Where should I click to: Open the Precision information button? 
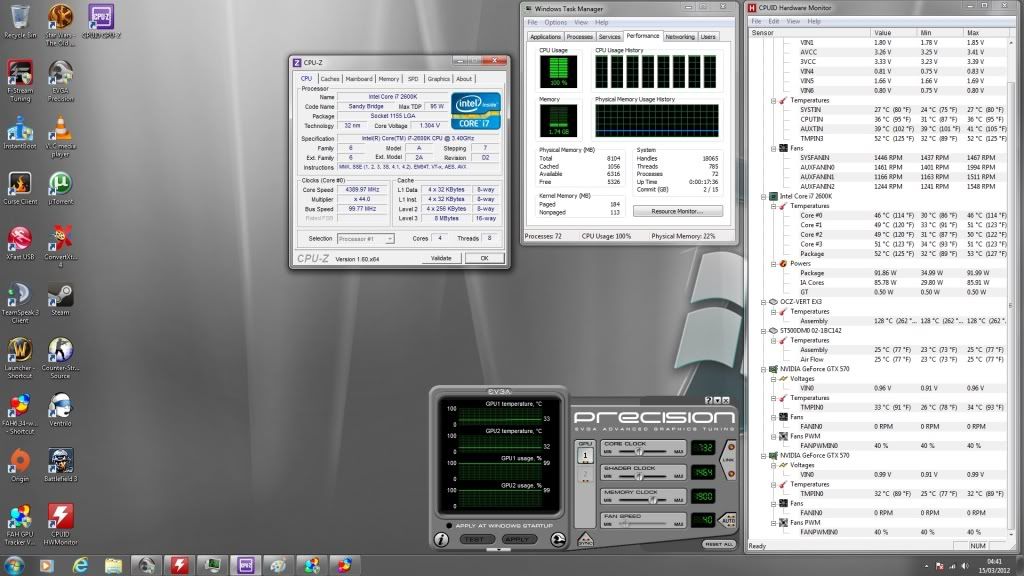441,540
